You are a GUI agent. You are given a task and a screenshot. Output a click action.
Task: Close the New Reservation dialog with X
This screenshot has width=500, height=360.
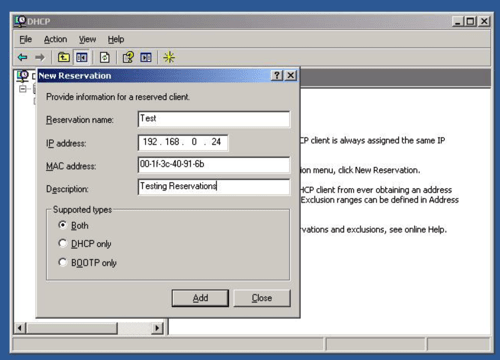point(291,75)
